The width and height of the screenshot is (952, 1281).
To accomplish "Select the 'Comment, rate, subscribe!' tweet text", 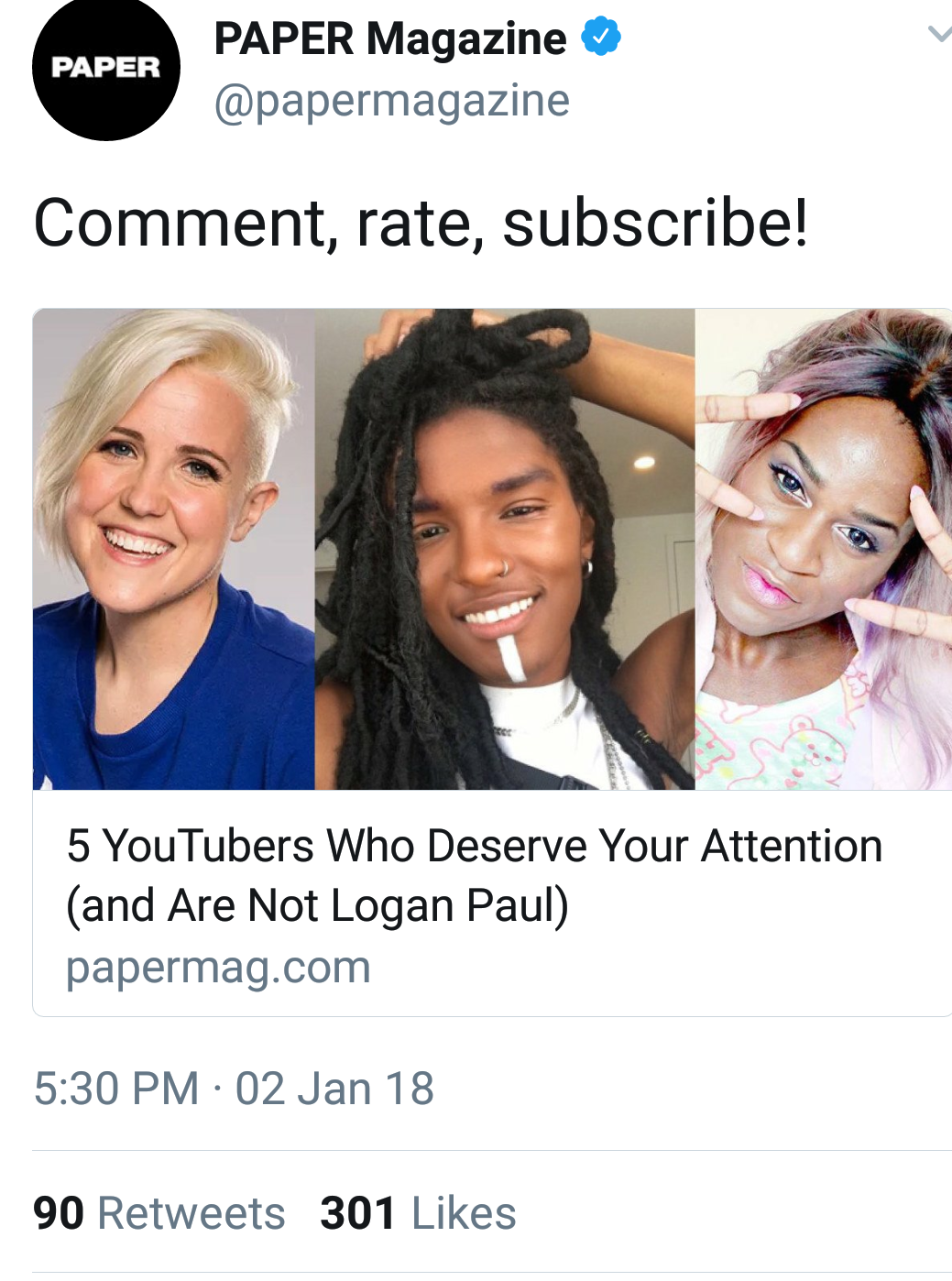I will coord(421,223).
